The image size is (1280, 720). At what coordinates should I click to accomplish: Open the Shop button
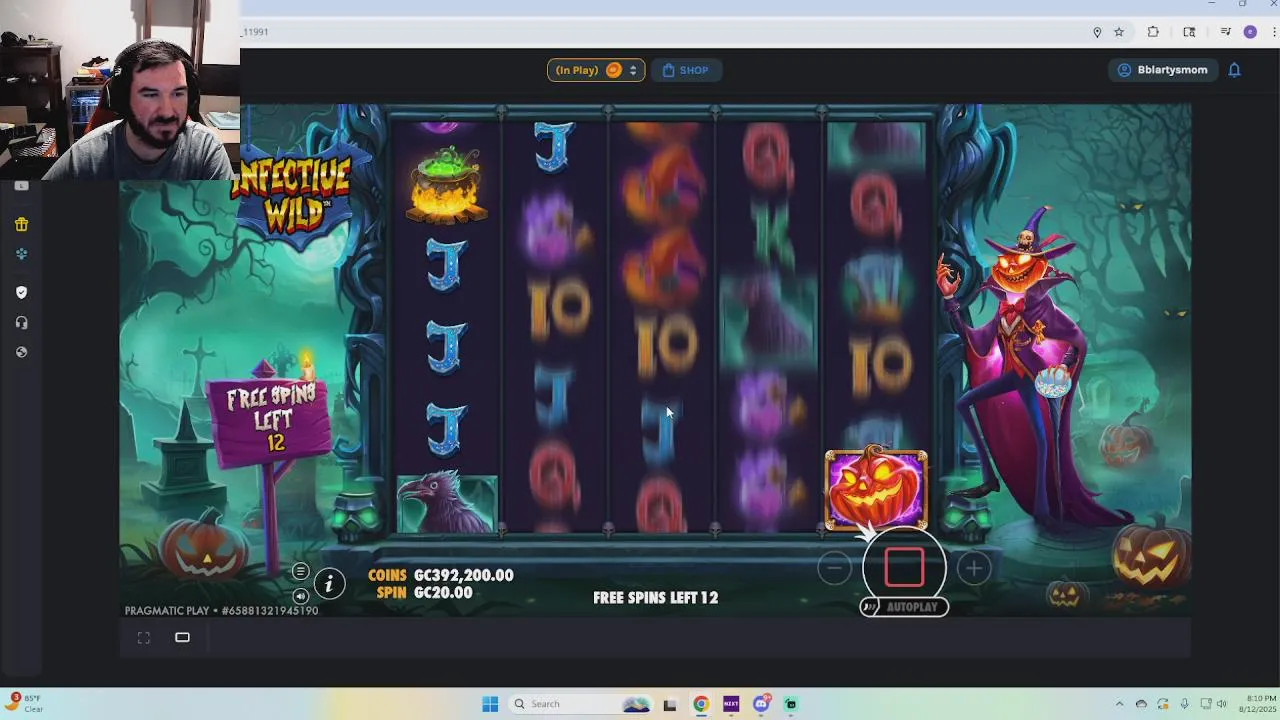[685, 70]
